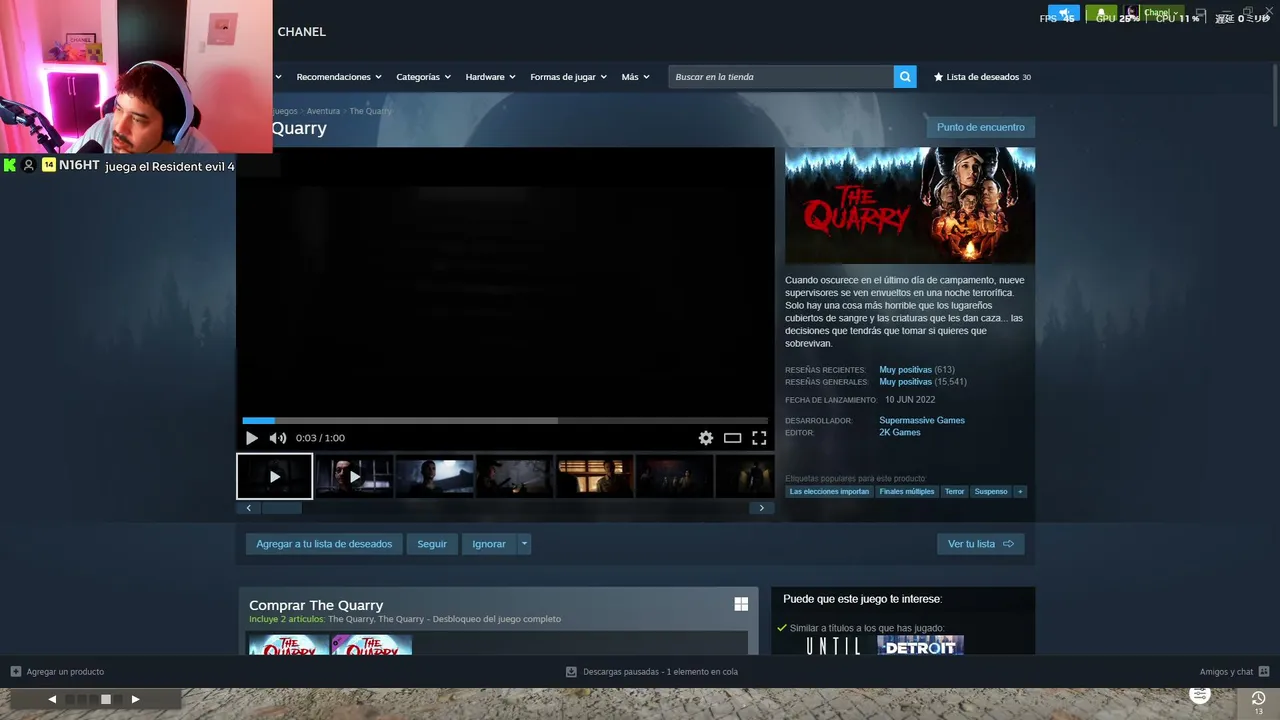Image resolution: width=1280 pixels, height=720 pixels.
Task: Click the add product plus icon
Action: 16,672
